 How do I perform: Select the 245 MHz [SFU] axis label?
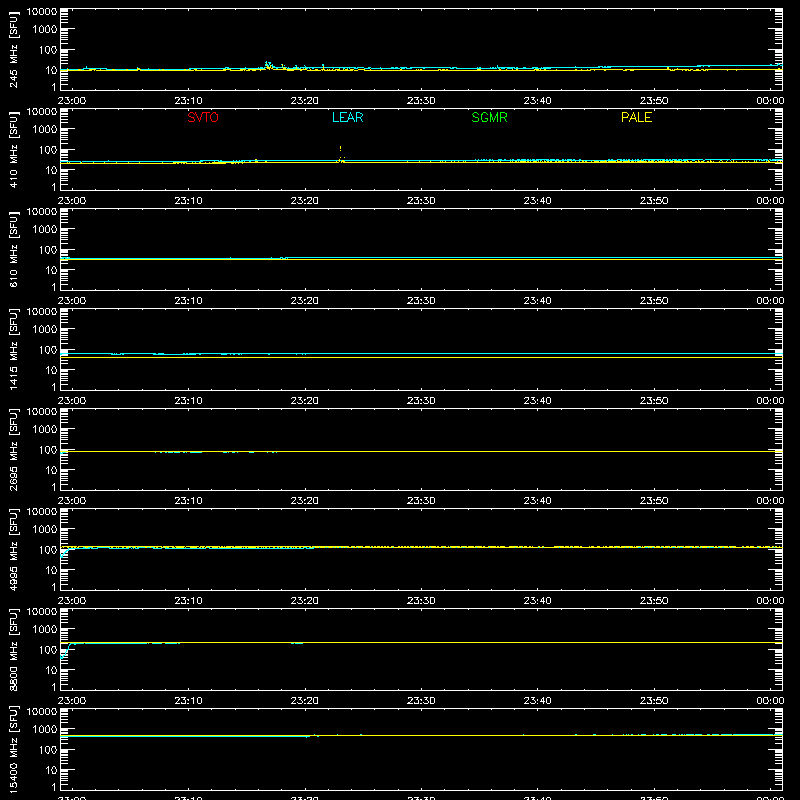[x=13, y=49]
